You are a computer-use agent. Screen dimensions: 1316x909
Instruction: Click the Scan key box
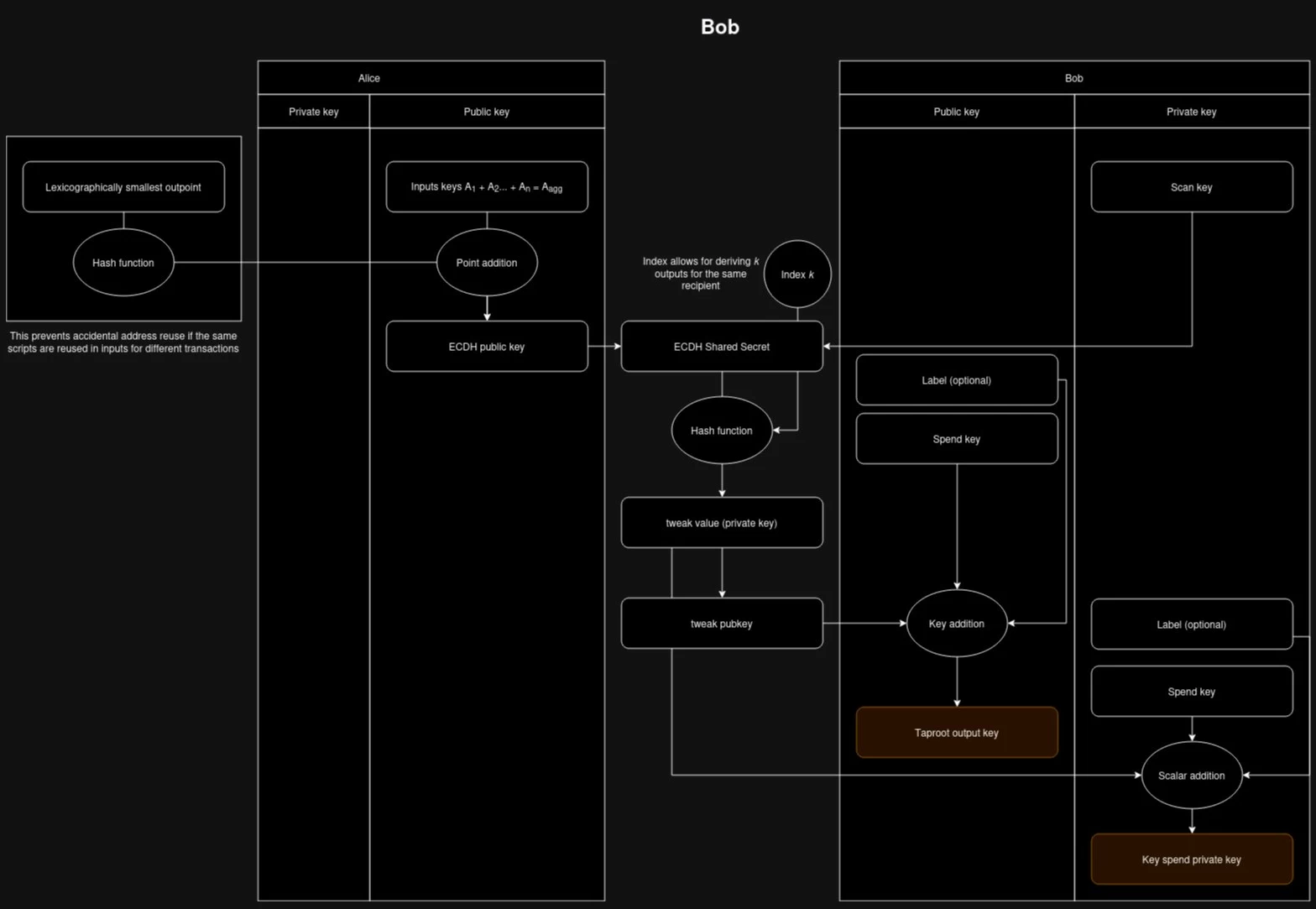1192,187
